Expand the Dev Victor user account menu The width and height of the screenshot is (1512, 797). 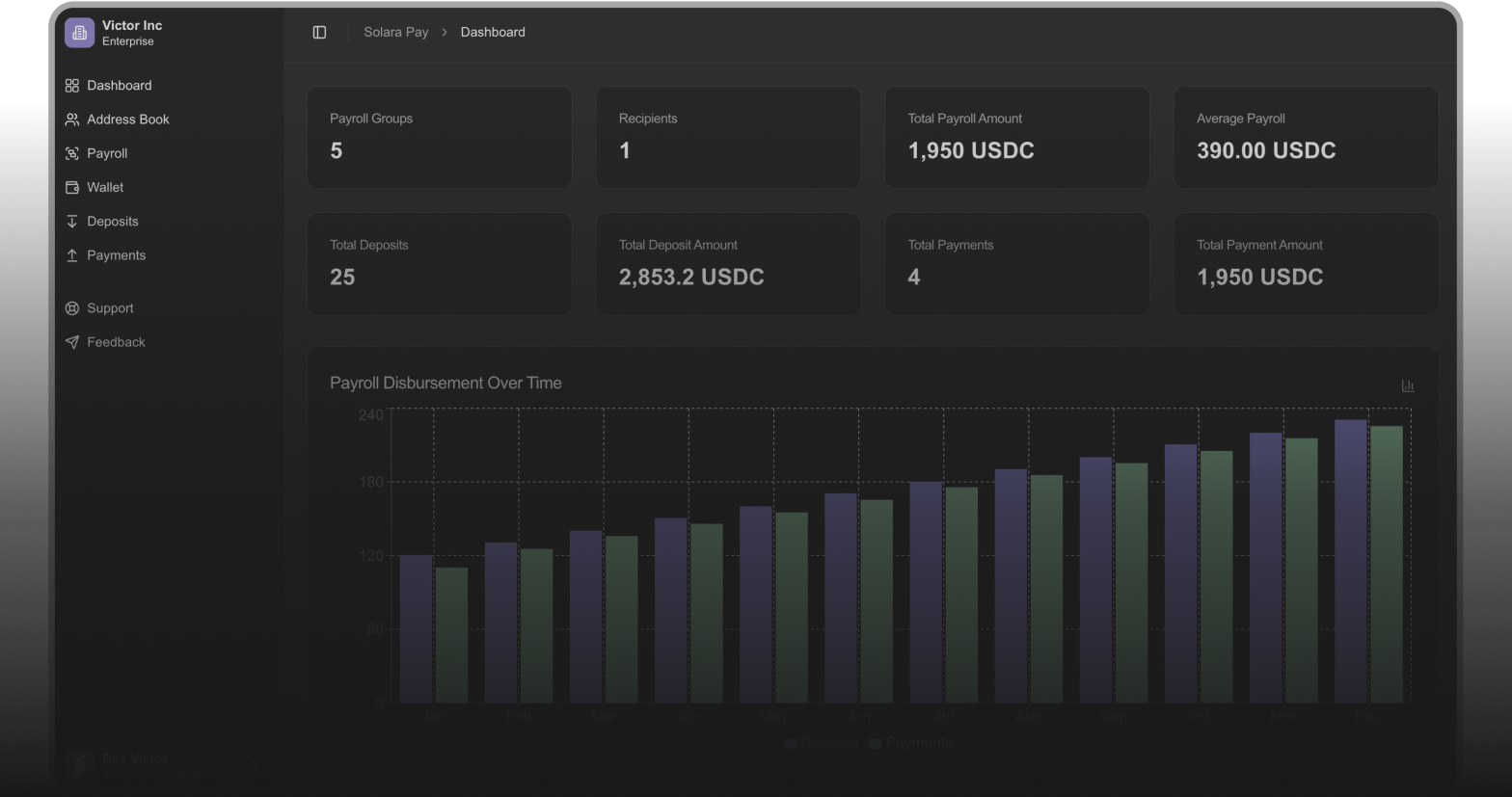click(159, 765)
